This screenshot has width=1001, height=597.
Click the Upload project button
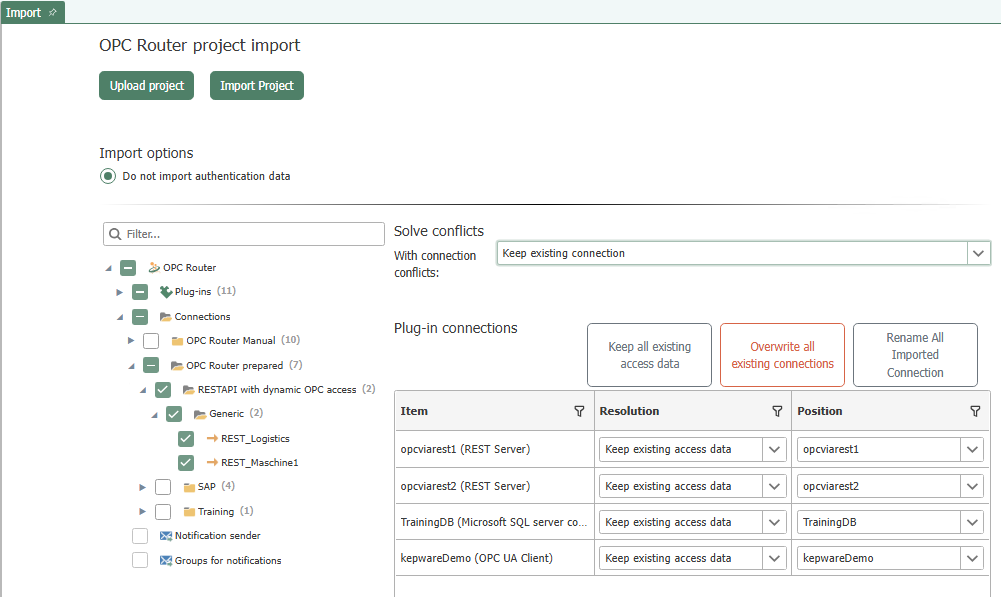tap(146, 86)
